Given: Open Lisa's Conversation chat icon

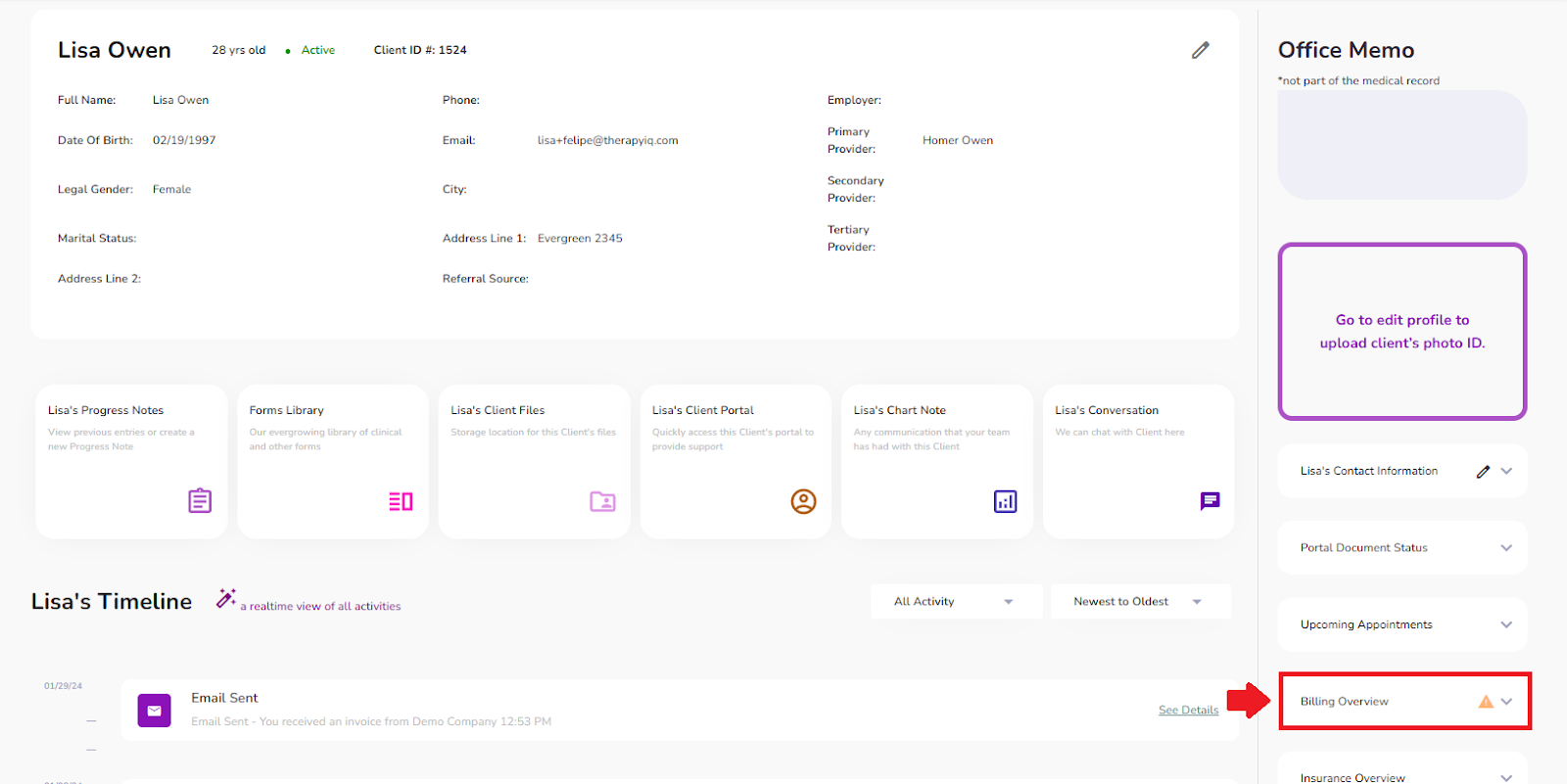Looking at the screenshot, I should click(x=1211, y=502).
